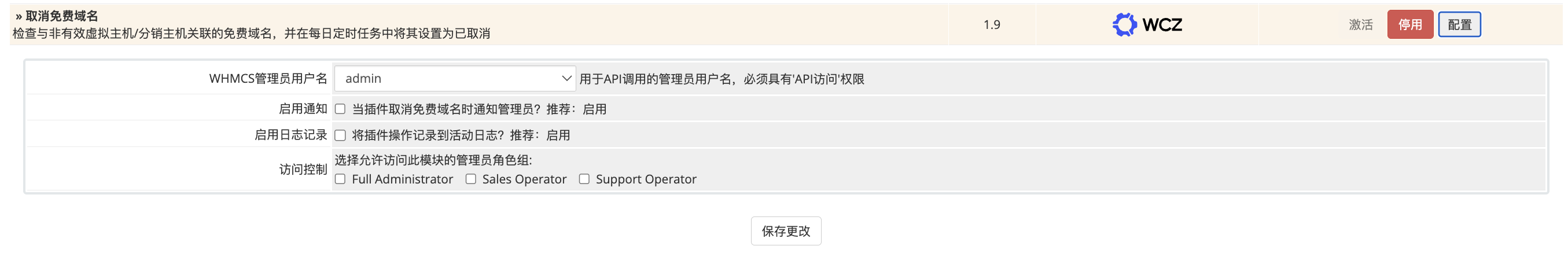This screenshot has height=257, width=1568.
Task: Click the 访问控制 row label
Action: pos(303,169)
